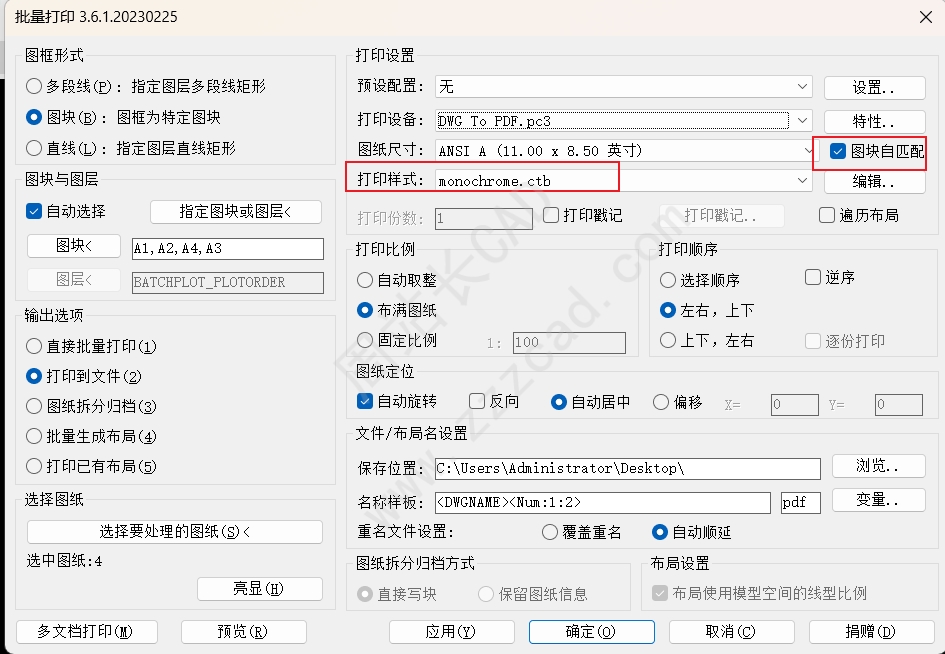Image resolution: width=945 pixels, height=654 pixels.
Task: Click the 选择要处理的图纸(S)< button
Action: pyautogui.click(x=175, y=532)
